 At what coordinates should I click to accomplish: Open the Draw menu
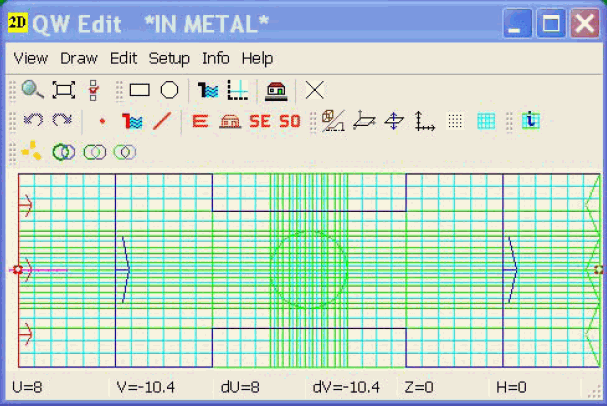pos(79,58)
